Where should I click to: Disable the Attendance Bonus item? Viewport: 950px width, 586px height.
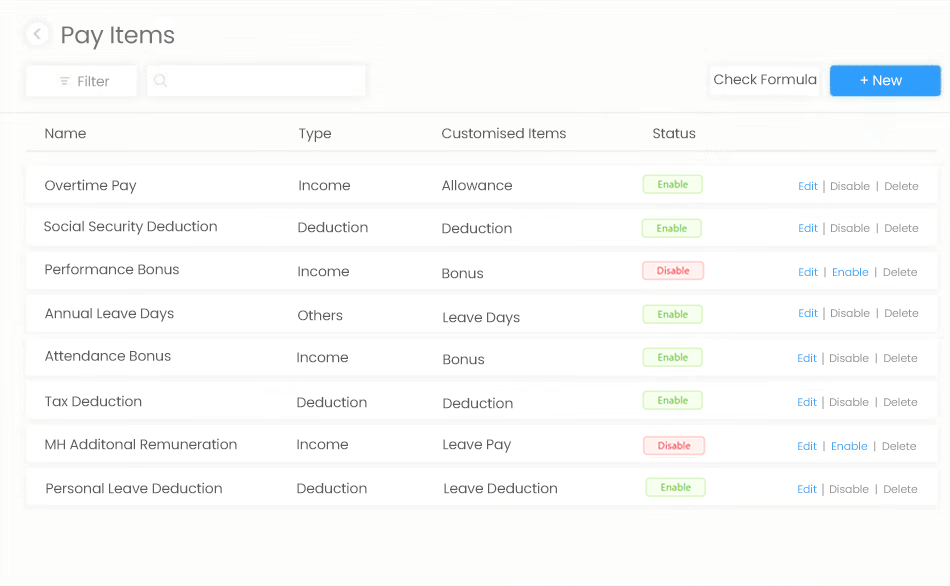(x=848, y=358)
